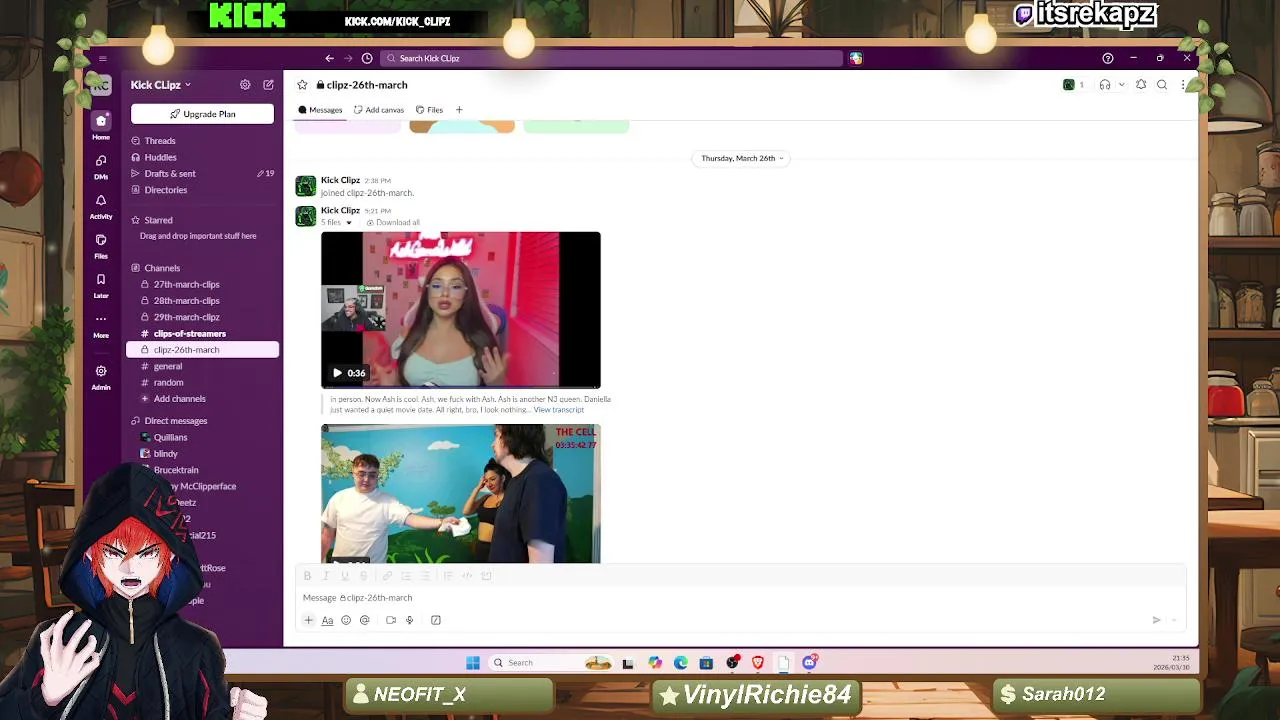1280x720 pixels.
Task: Click View transcript link
Action: pos(559,410)
